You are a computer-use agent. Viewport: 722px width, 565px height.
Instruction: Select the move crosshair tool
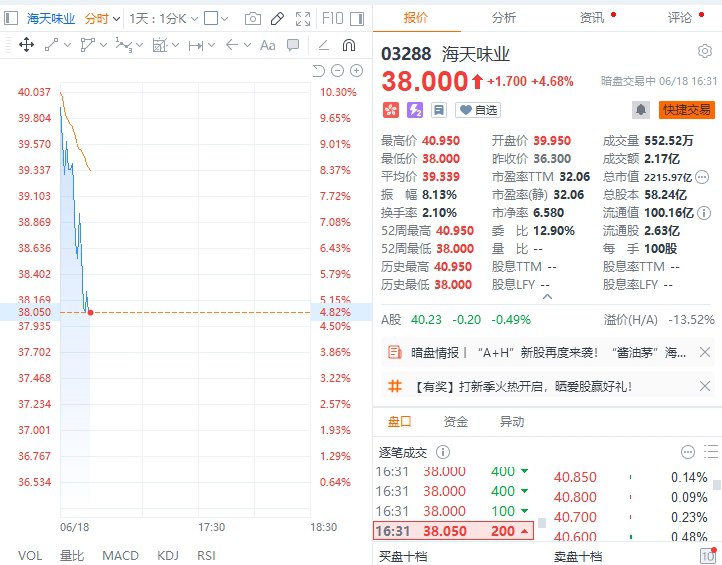pyautogui.click(x=26, y=45)
